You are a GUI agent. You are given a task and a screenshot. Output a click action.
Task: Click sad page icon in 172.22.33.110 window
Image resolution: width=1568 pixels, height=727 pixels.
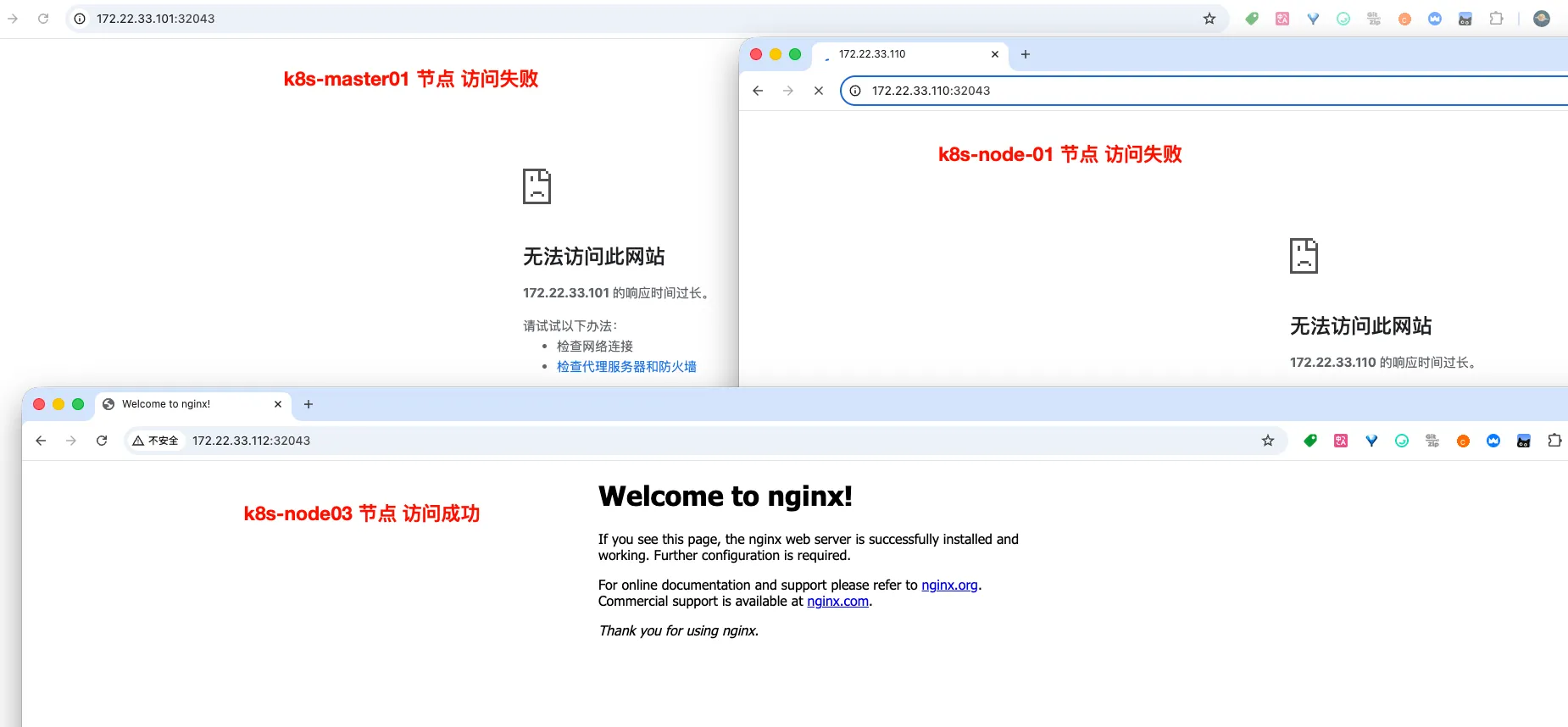[1304, 256]
